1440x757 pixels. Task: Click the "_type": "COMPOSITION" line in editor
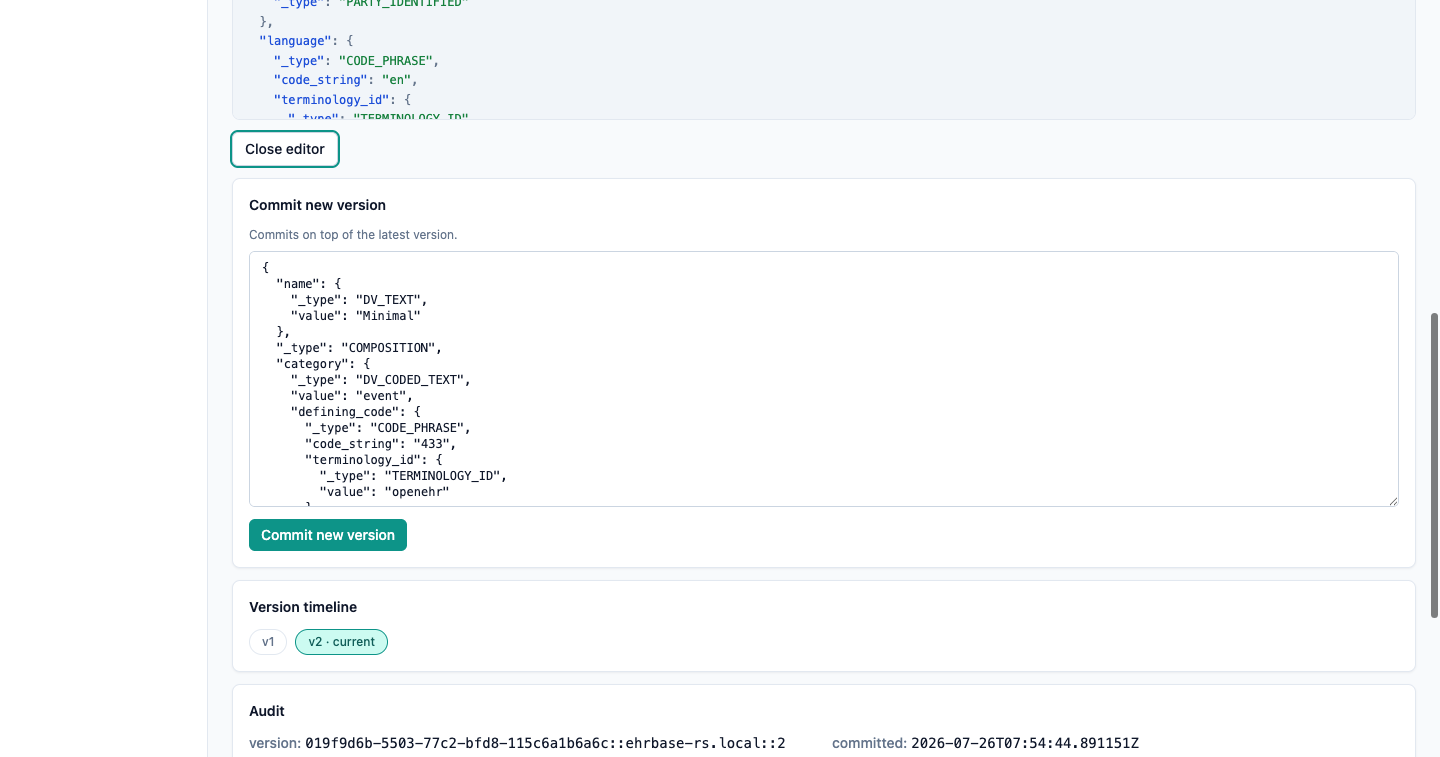(359, 348)
